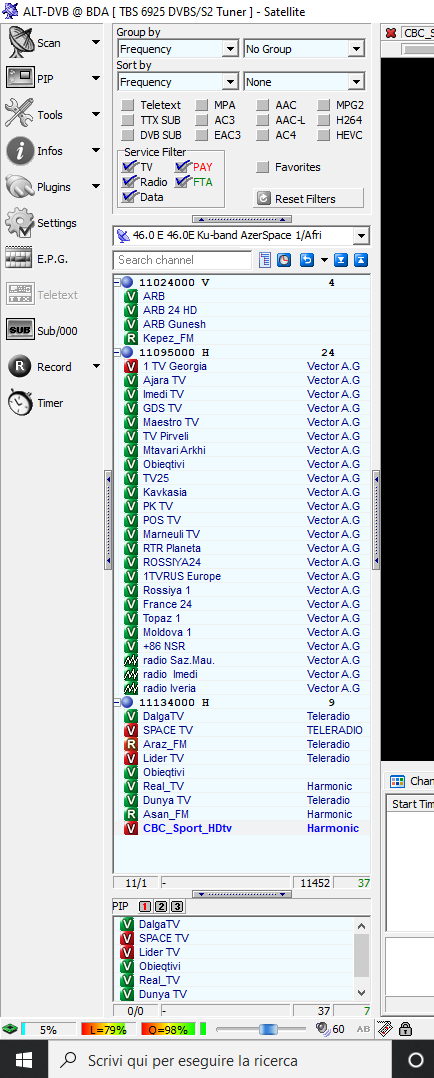
Task: Click the clock pie icon beside search
Action: (284, 260)
